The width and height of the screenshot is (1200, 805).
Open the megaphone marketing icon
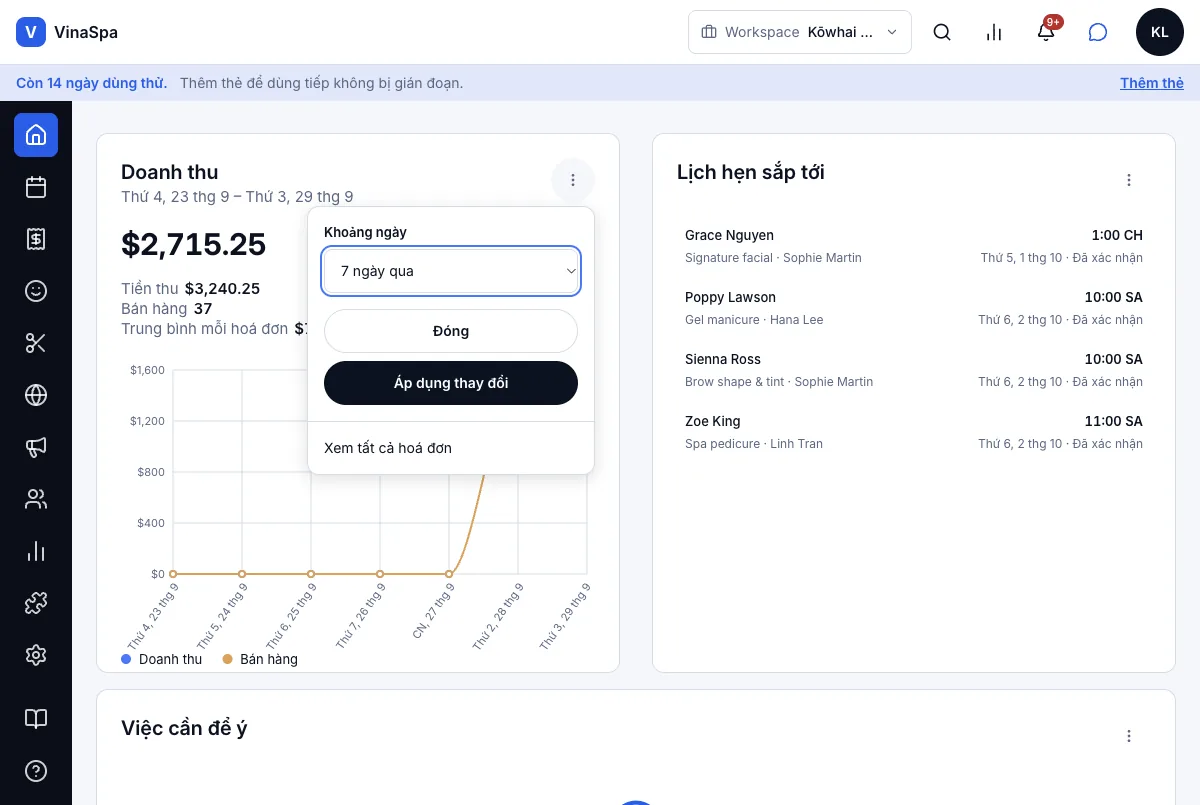(x=36, y=447)
